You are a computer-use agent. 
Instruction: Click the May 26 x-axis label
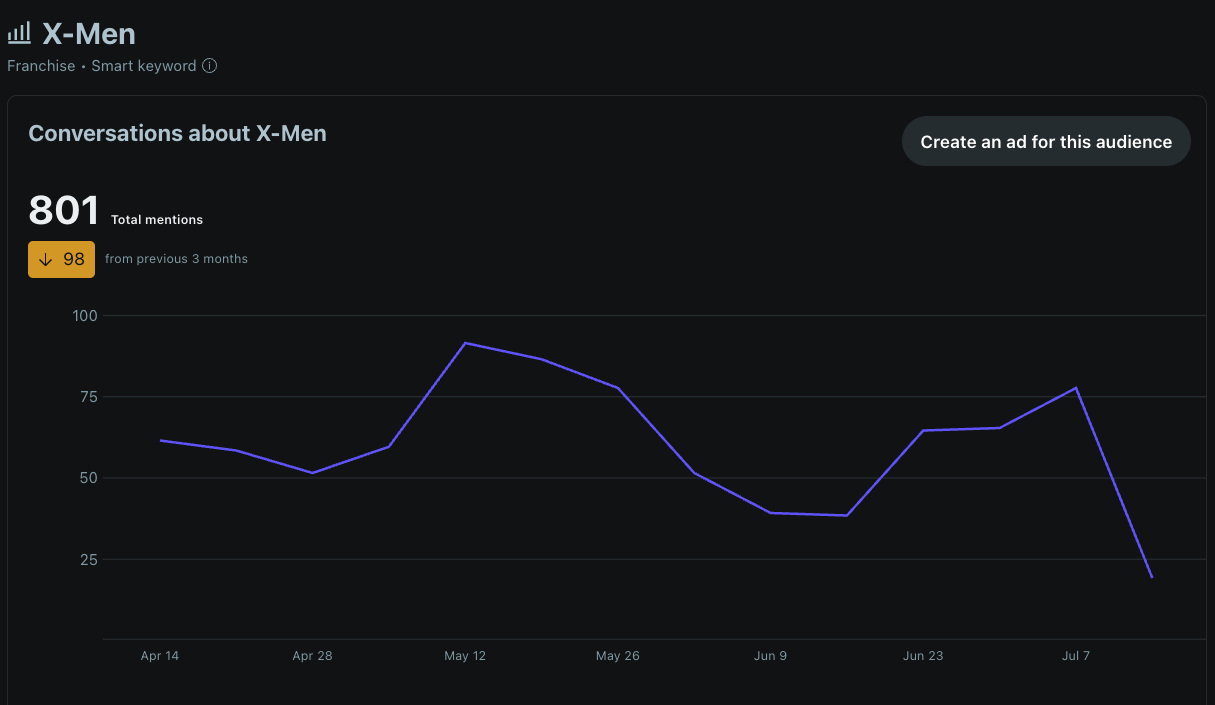pyautogui.click(x=618, y=656)
